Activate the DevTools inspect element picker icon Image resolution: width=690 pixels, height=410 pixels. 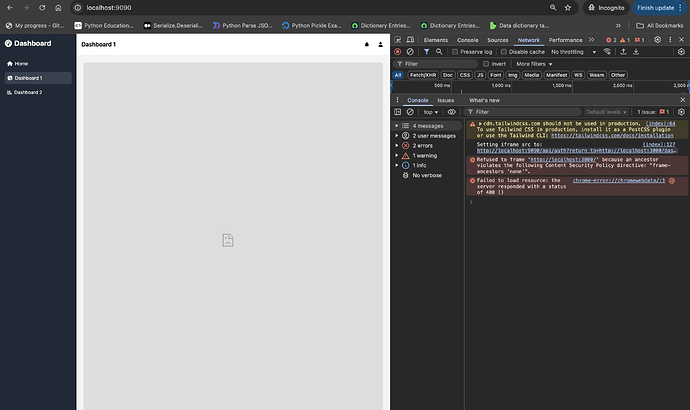point(397,40)
